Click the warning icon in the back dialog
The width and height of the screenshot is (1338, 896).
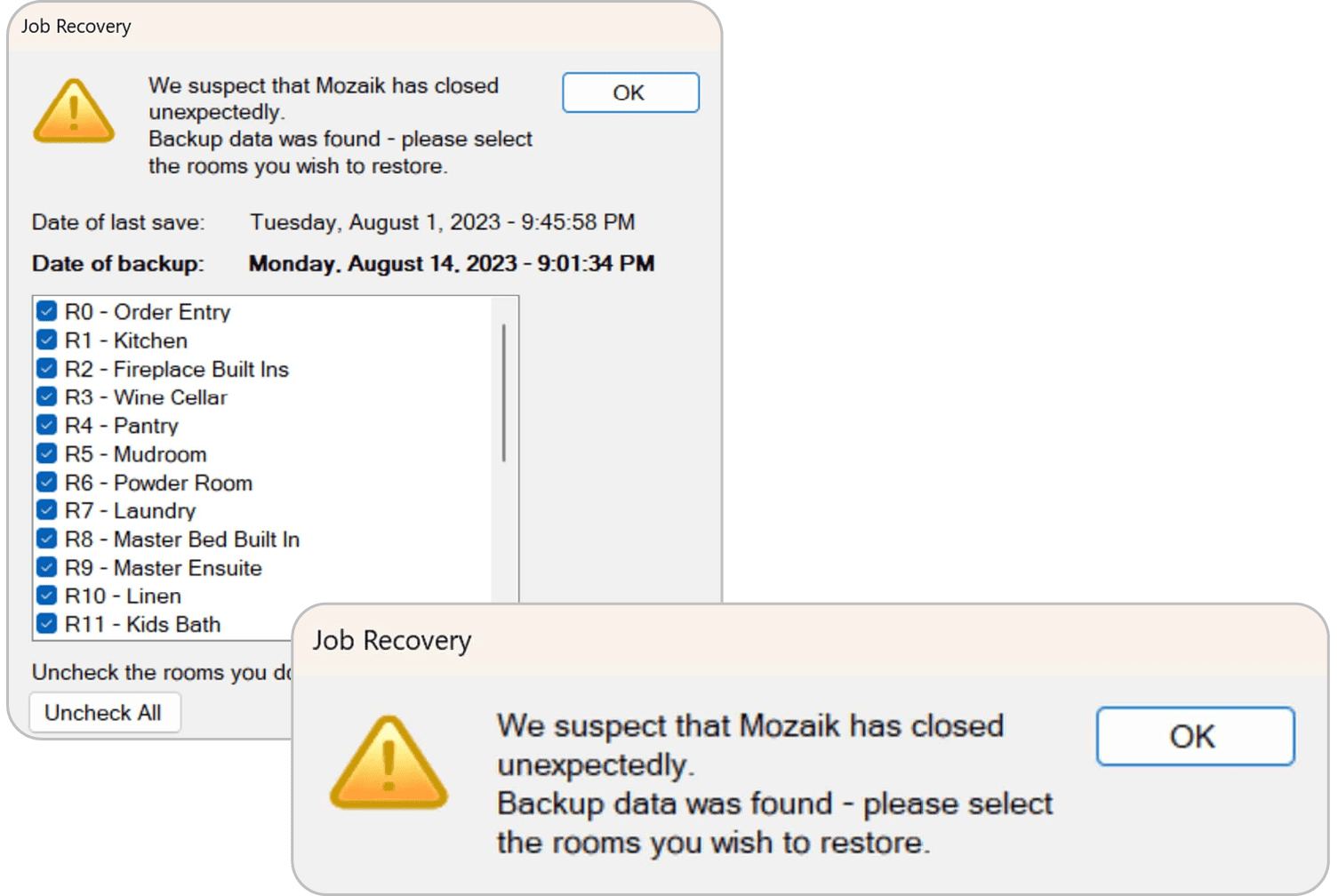click(74, 112)
